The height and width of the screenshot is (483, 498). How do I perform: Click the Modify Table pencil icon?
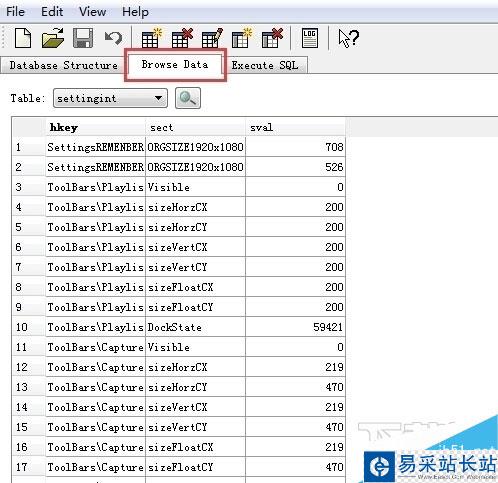(x=212, y=38)
